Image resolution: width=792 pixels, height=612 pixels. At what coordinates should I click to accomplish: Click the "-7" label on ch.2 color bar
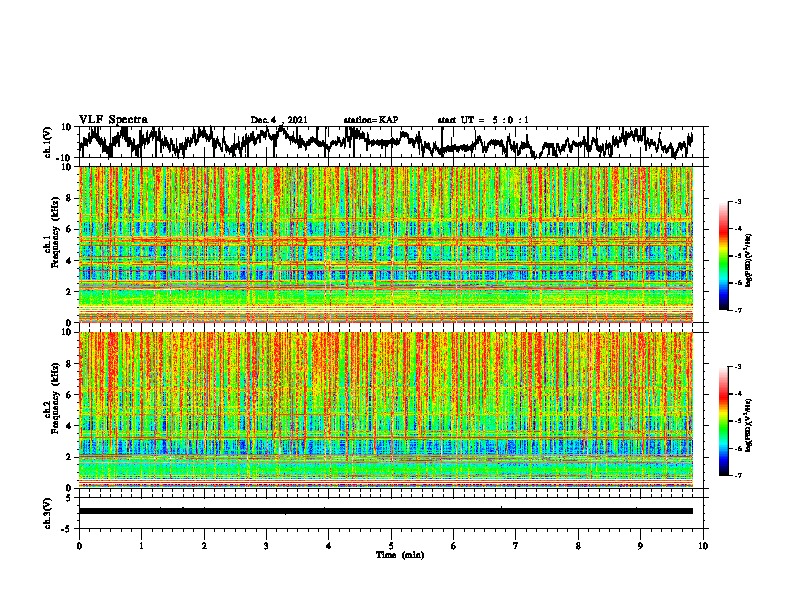pos(738,475)
